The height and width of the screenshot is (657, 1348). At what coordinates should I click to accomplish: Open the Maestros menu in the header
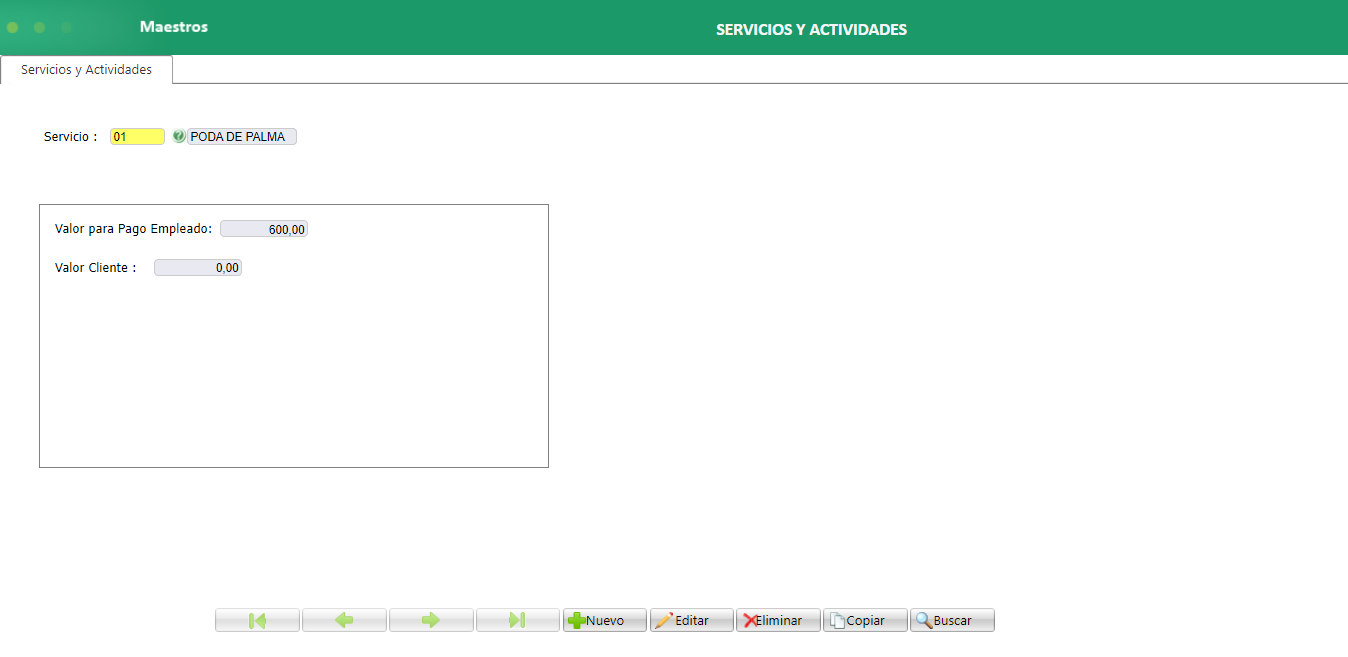click(174, 27)
